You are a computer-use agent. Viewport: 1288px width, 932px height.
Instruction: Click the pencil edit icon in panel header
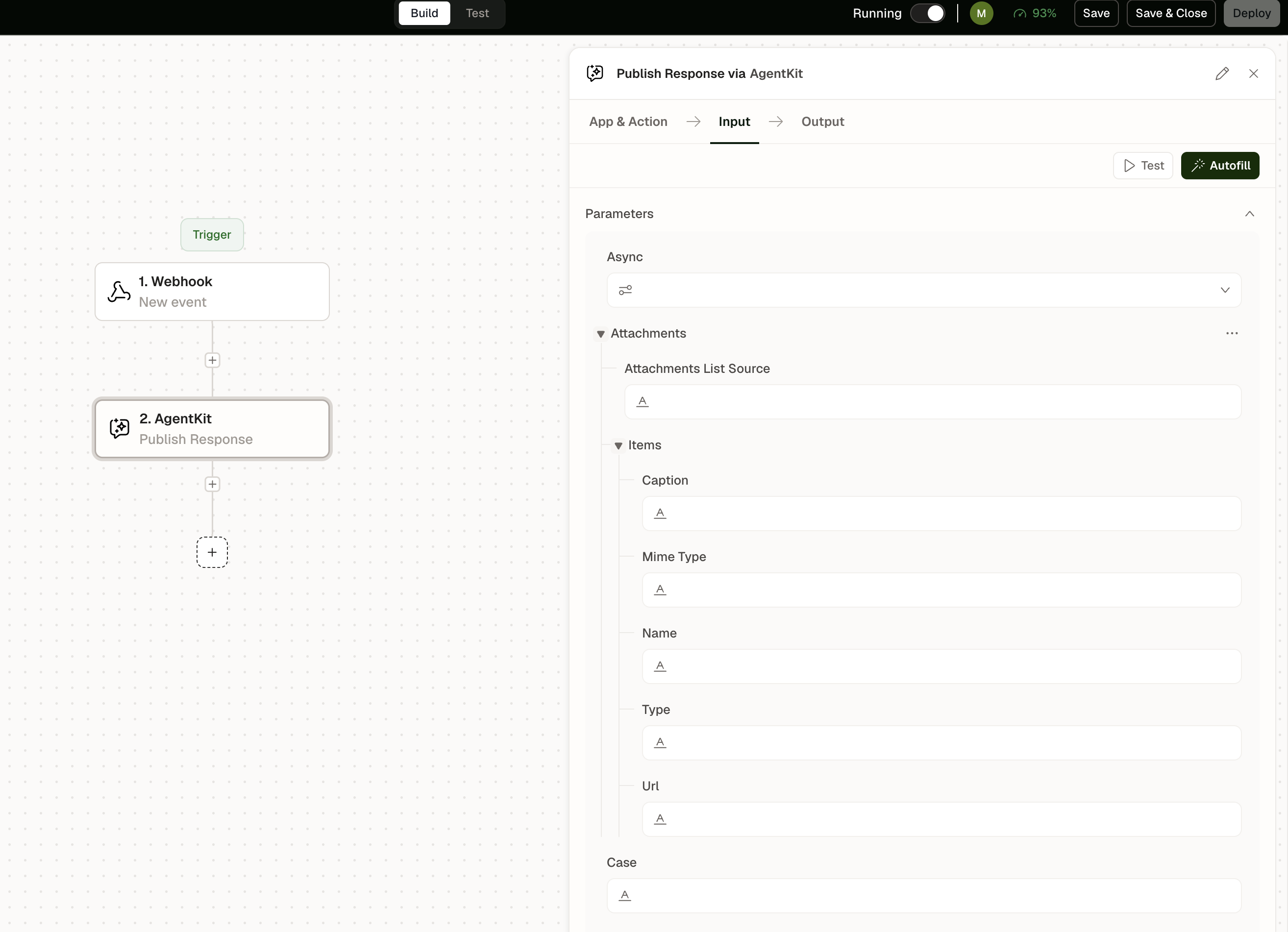[x=1222, y=74]
